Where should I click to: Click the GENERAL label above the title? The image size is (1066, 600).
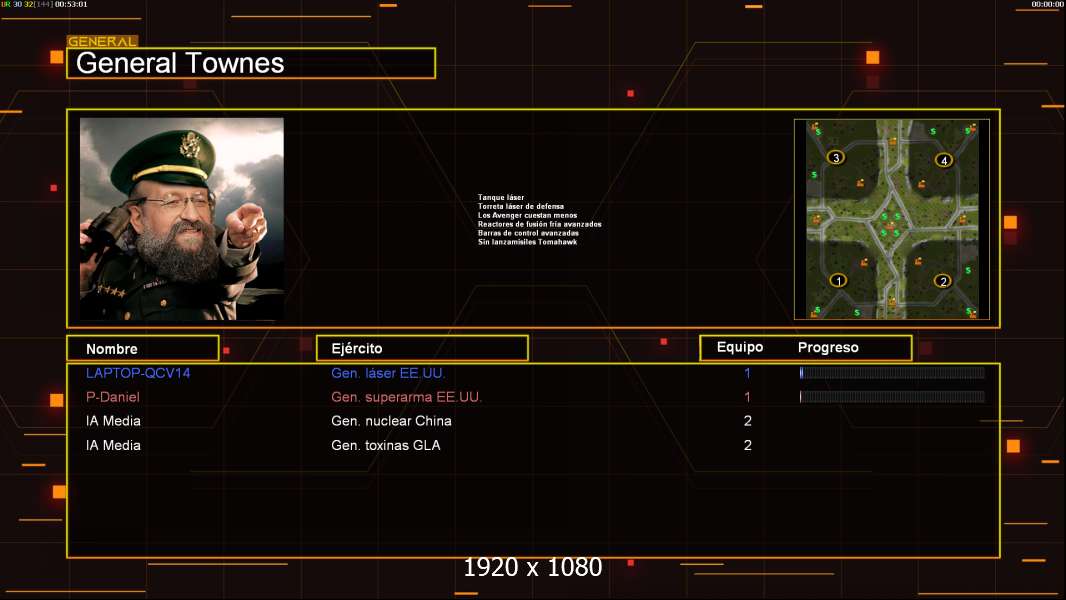pyautogui.click(x=102, y=41)
